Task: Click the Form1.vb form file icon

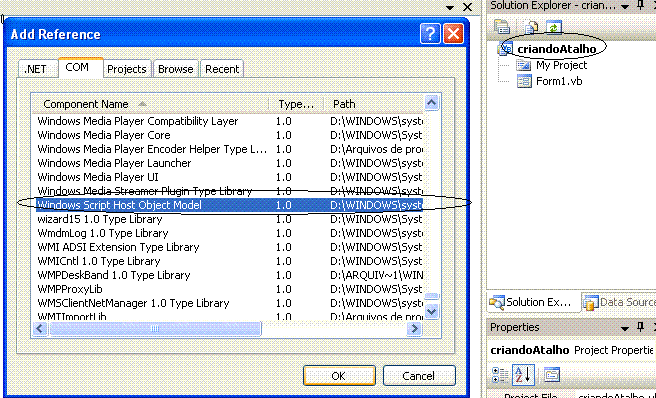Action: tap(524, 81)
